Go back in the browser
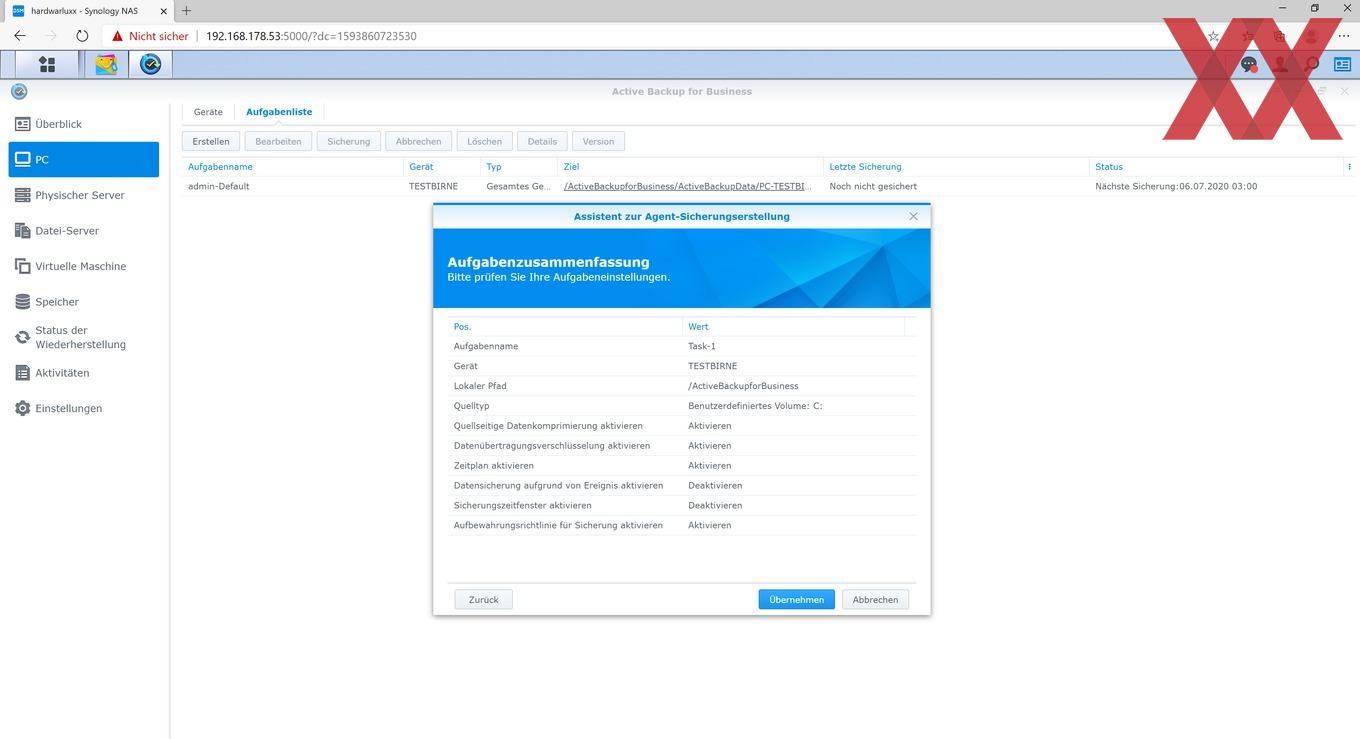Image resolution: width=1360 pixels, height=739 pixels. point(20,36)
